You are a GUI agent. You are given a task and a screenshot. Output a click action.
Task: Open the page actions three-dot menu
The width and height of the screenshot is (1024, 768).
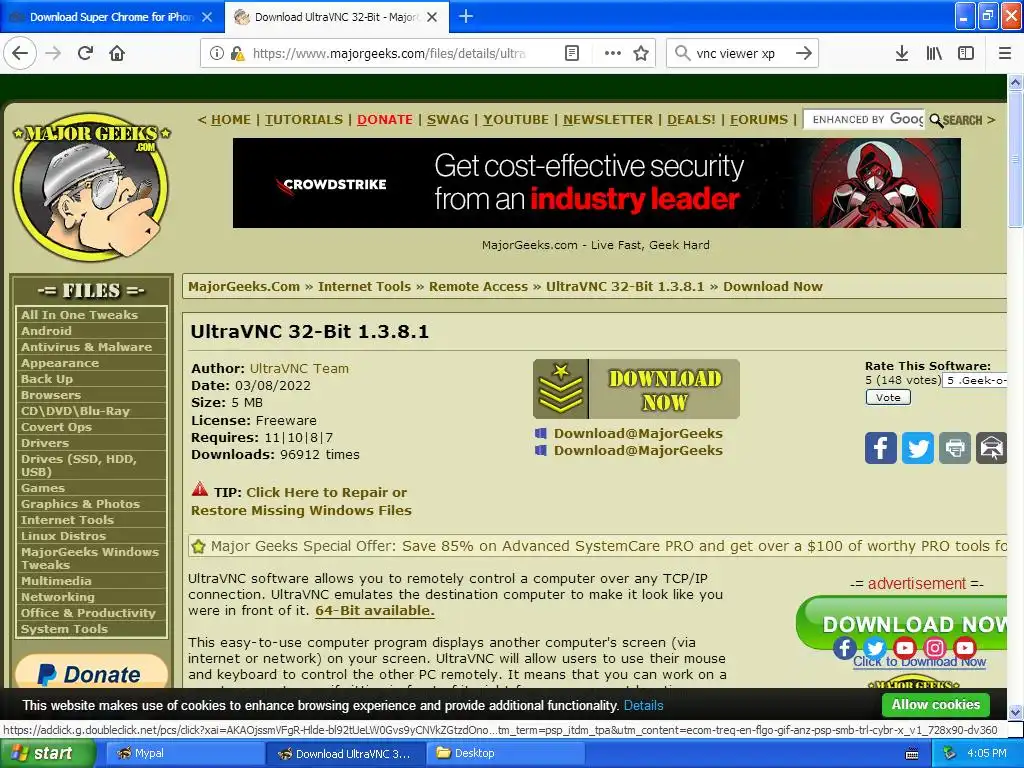613,53
